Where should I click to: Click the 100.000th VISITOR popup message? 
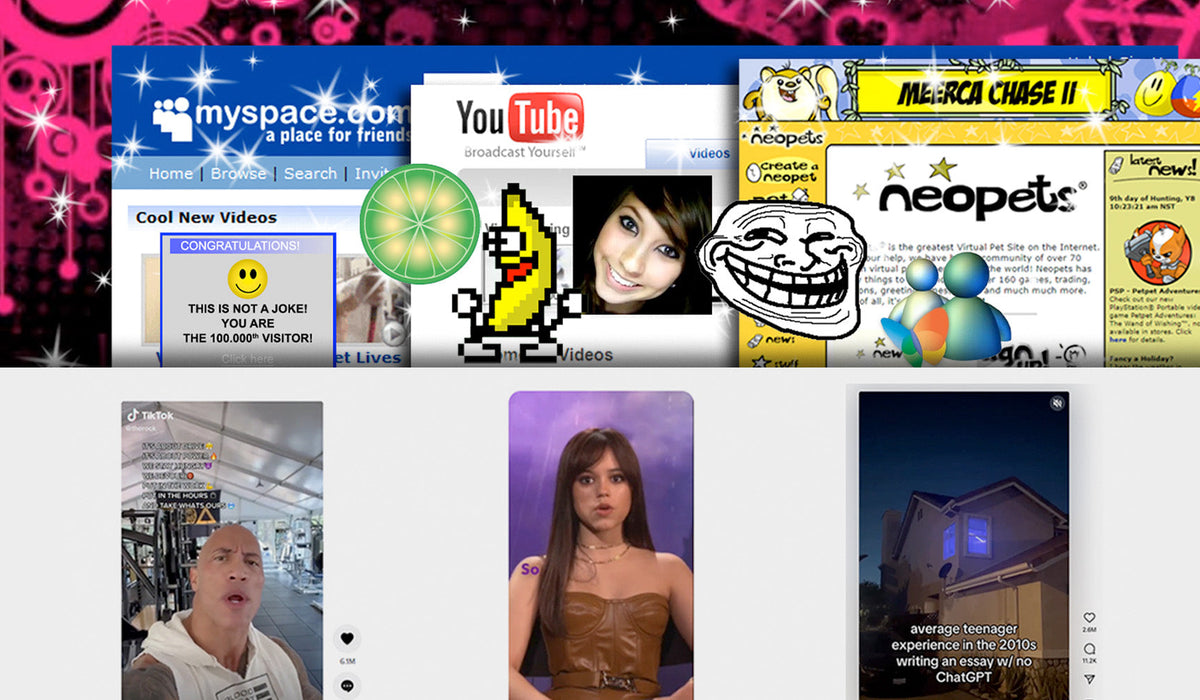pos(248,324)
